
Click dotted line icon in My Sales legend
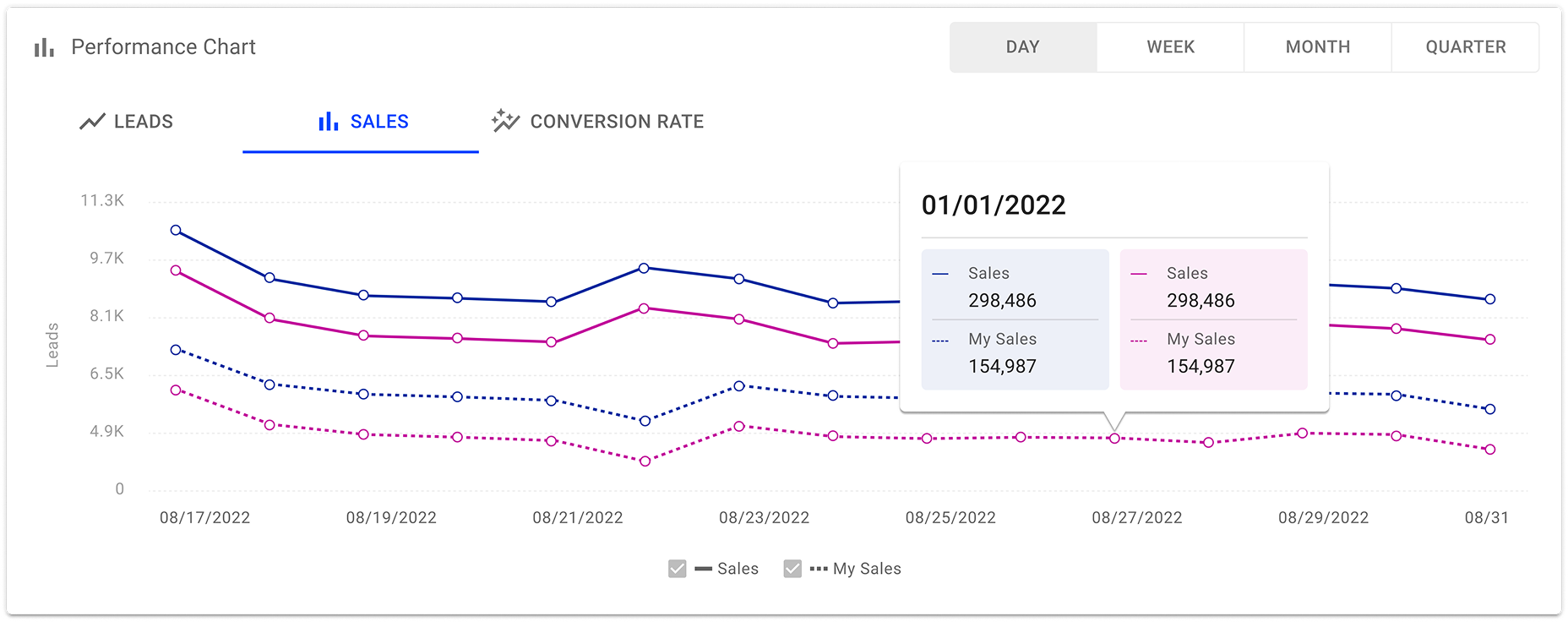click(x=818, y=569)
